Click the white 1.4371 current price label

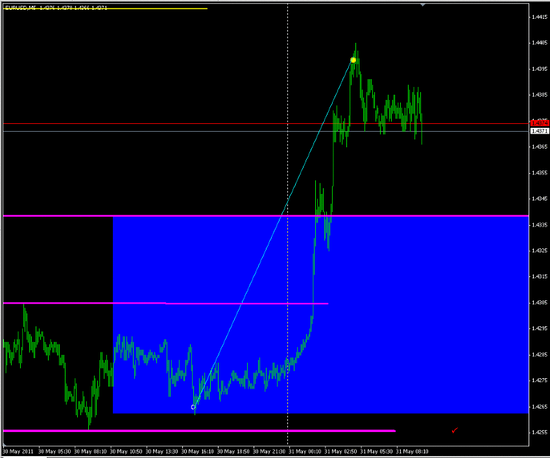point(539,131)
